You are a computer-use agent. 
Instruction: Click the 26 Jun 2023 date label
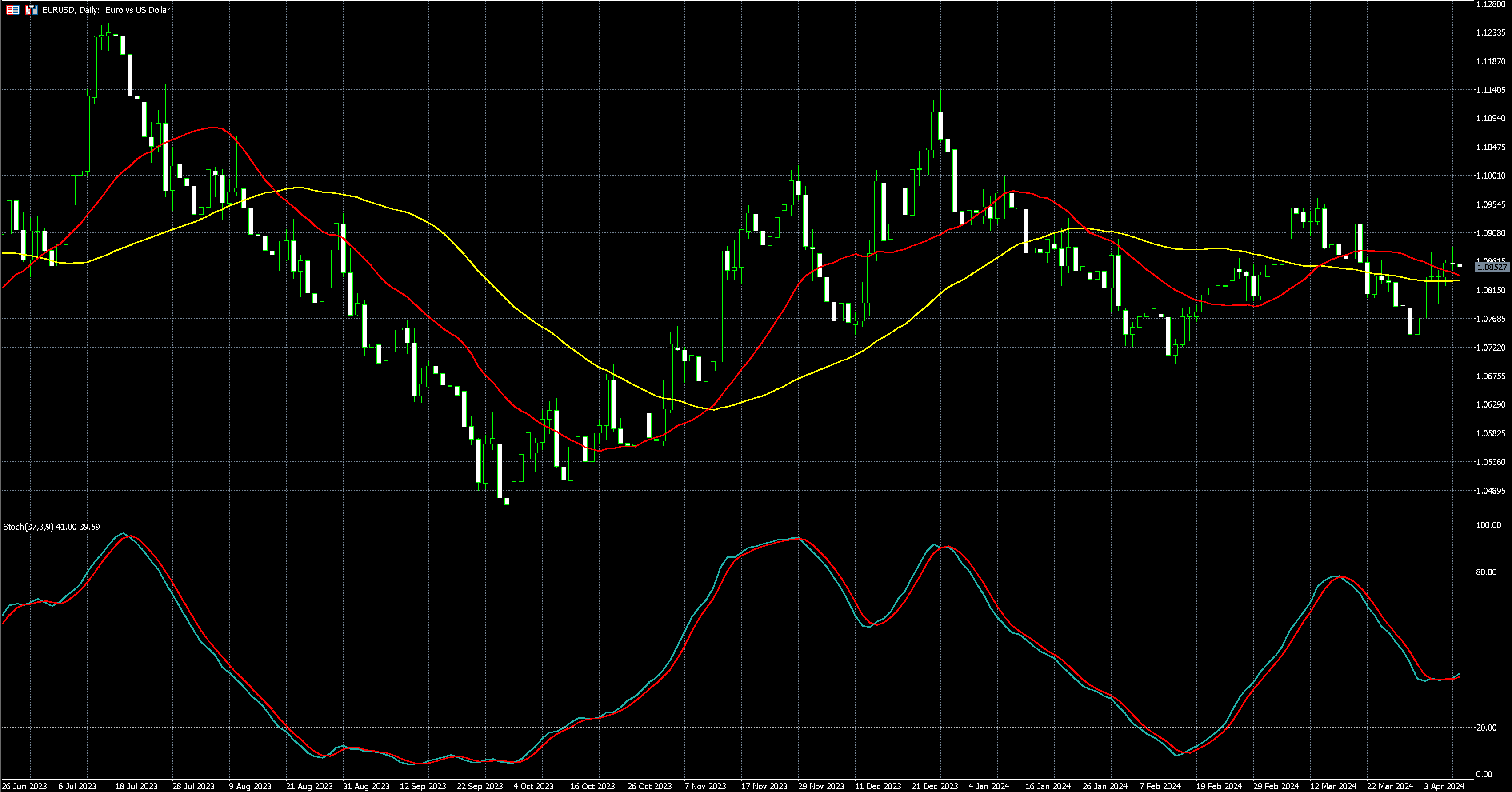coord(24,786)
